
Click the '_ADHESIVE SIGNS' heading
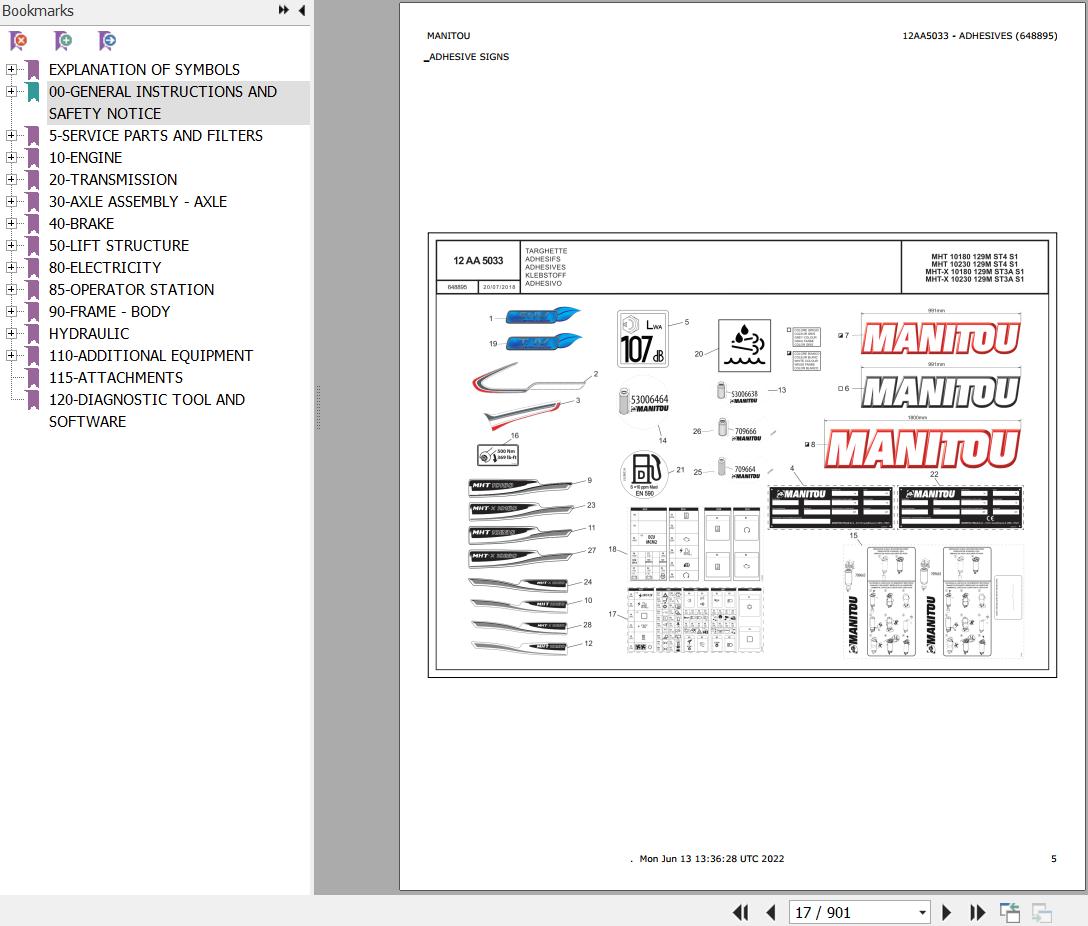click(466, 57)
